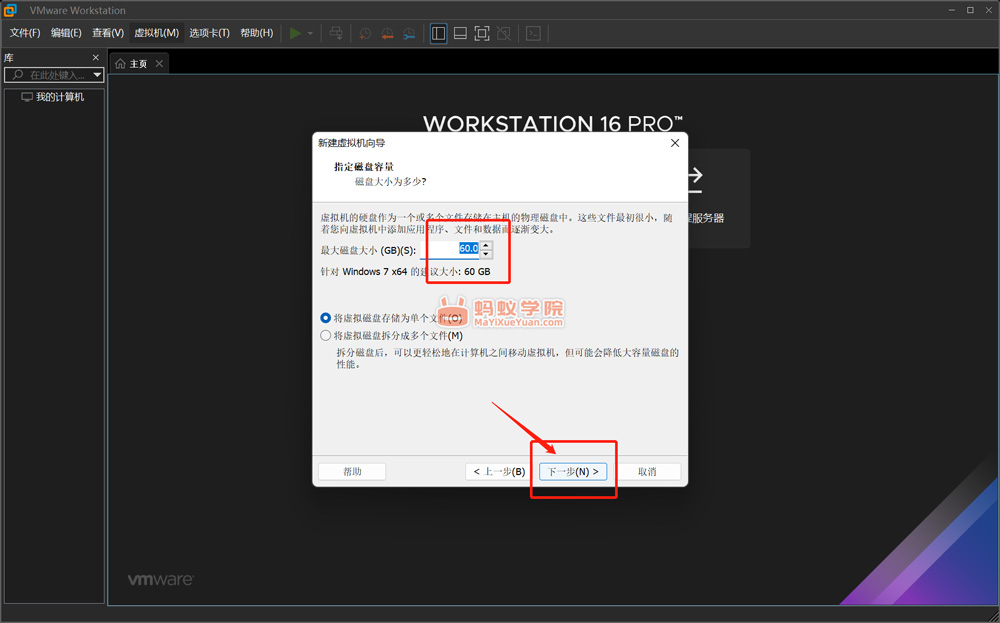This screenshot has height=623, width=1000.
Task: Click the full screen mode icon
Action: 482,33
